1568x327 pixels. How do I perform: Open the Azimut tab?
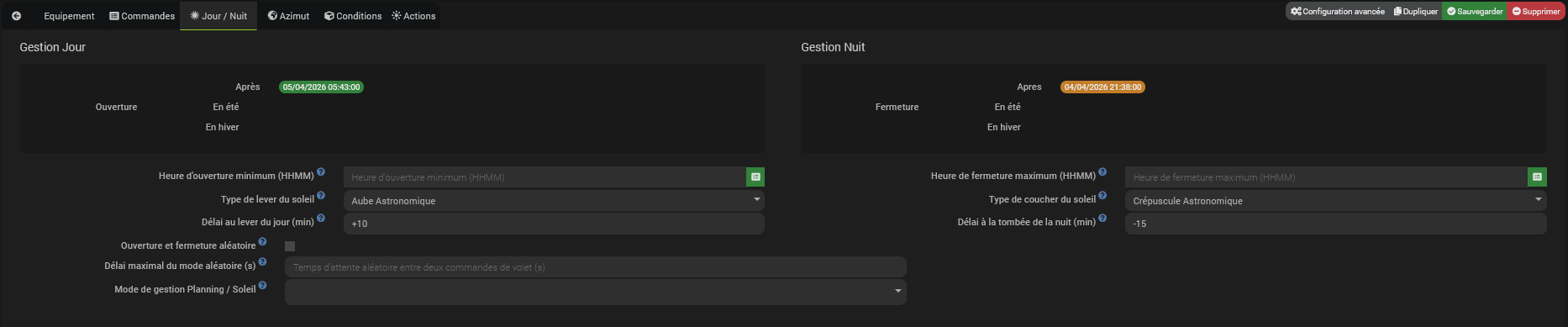[x=288, y=16]
